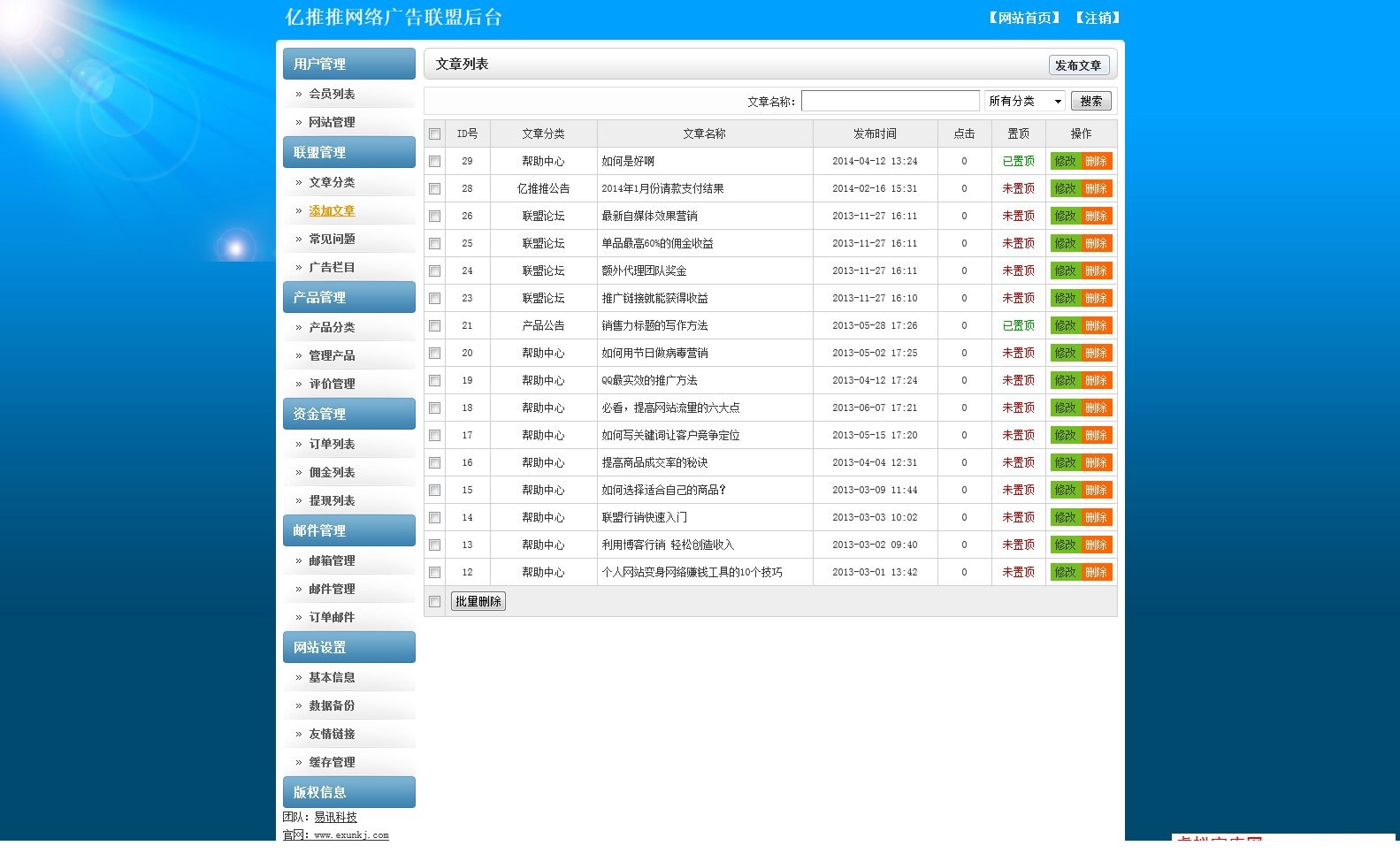Open 管理产品 in the sidebar
Image resolution: width=1400 pixels, height=861 pixels.
[332, 355]
